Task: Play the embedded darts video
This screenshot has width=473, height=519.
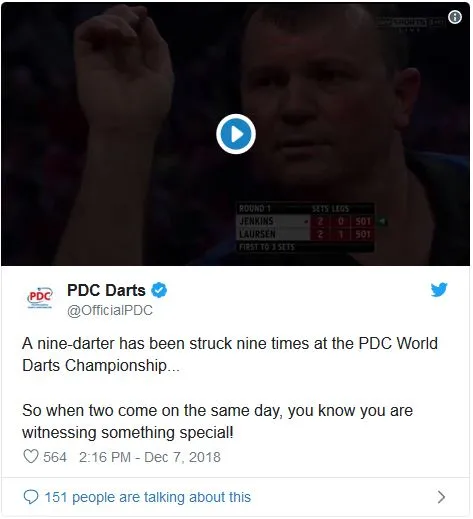Action: (x=236, y=134)
